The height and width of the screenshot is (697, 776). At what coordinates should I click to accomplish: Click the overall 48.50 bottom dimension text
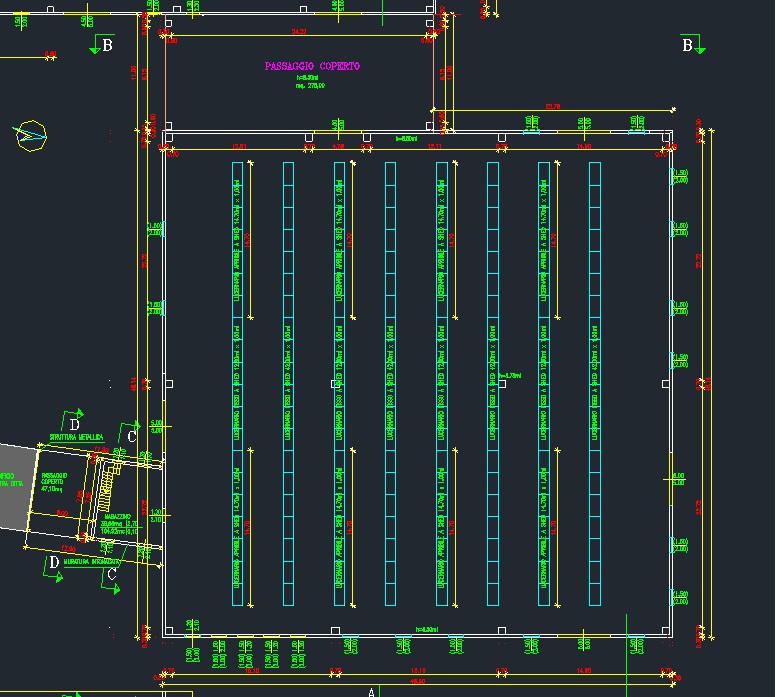click(x=418, y=682)
